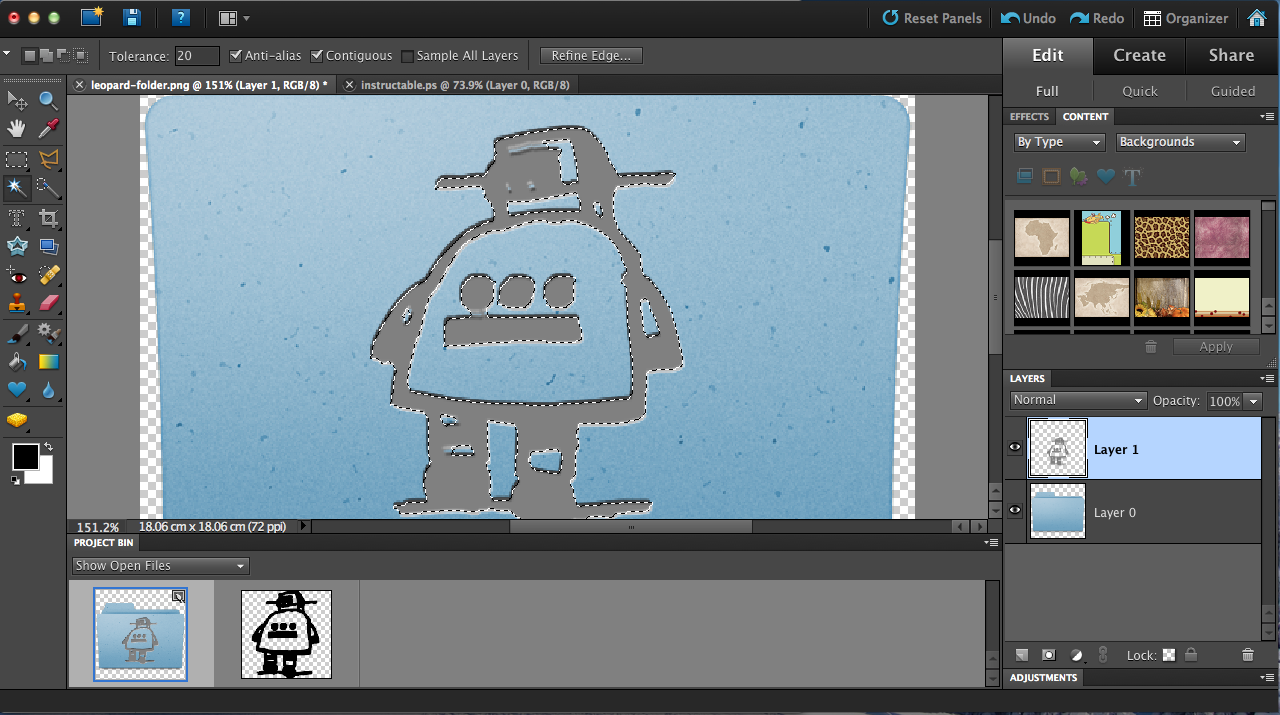Switch to Quick edit mode

click(1139, 91)
